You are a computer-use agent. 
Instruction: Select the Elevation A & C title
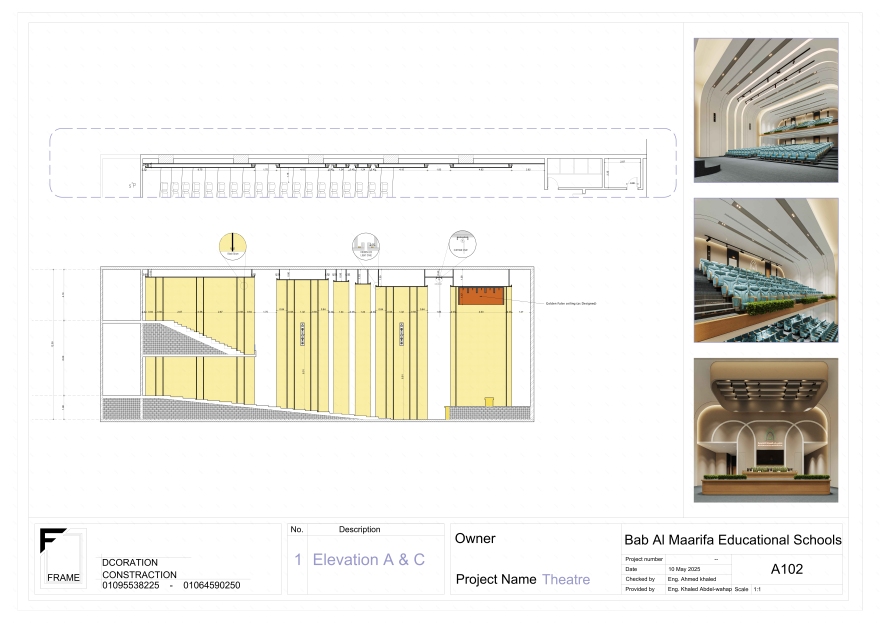tap(368, 560)
